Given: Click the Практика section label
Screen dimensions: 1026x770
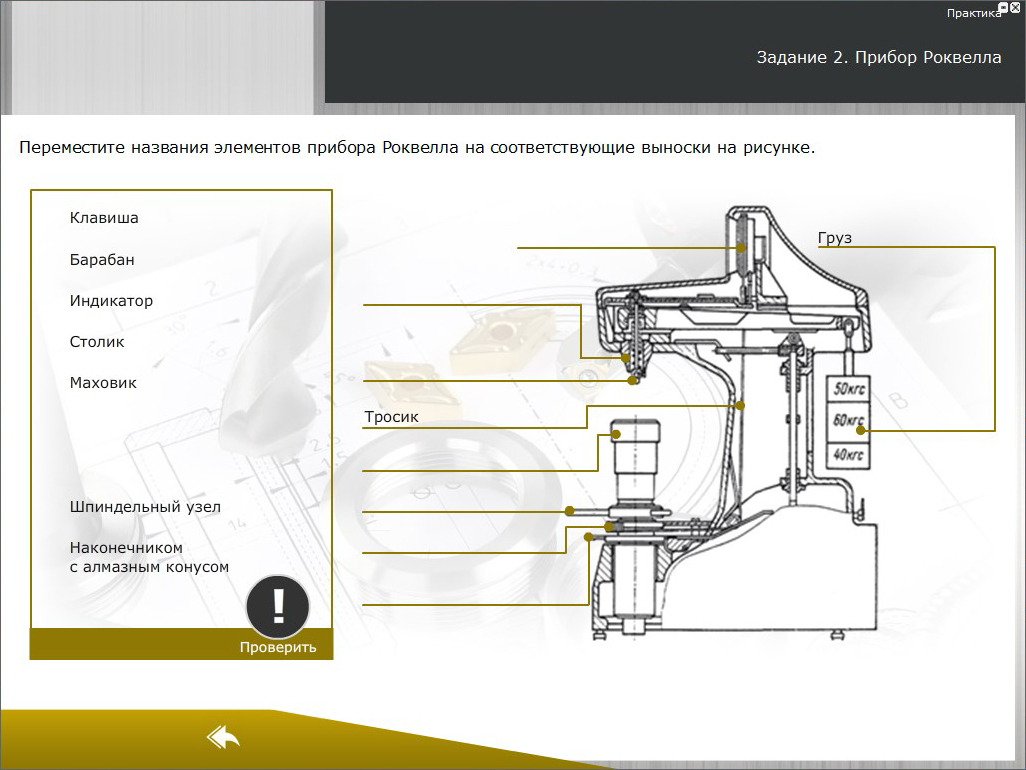Looking at the screenshot, I should (x=972, y=14).
